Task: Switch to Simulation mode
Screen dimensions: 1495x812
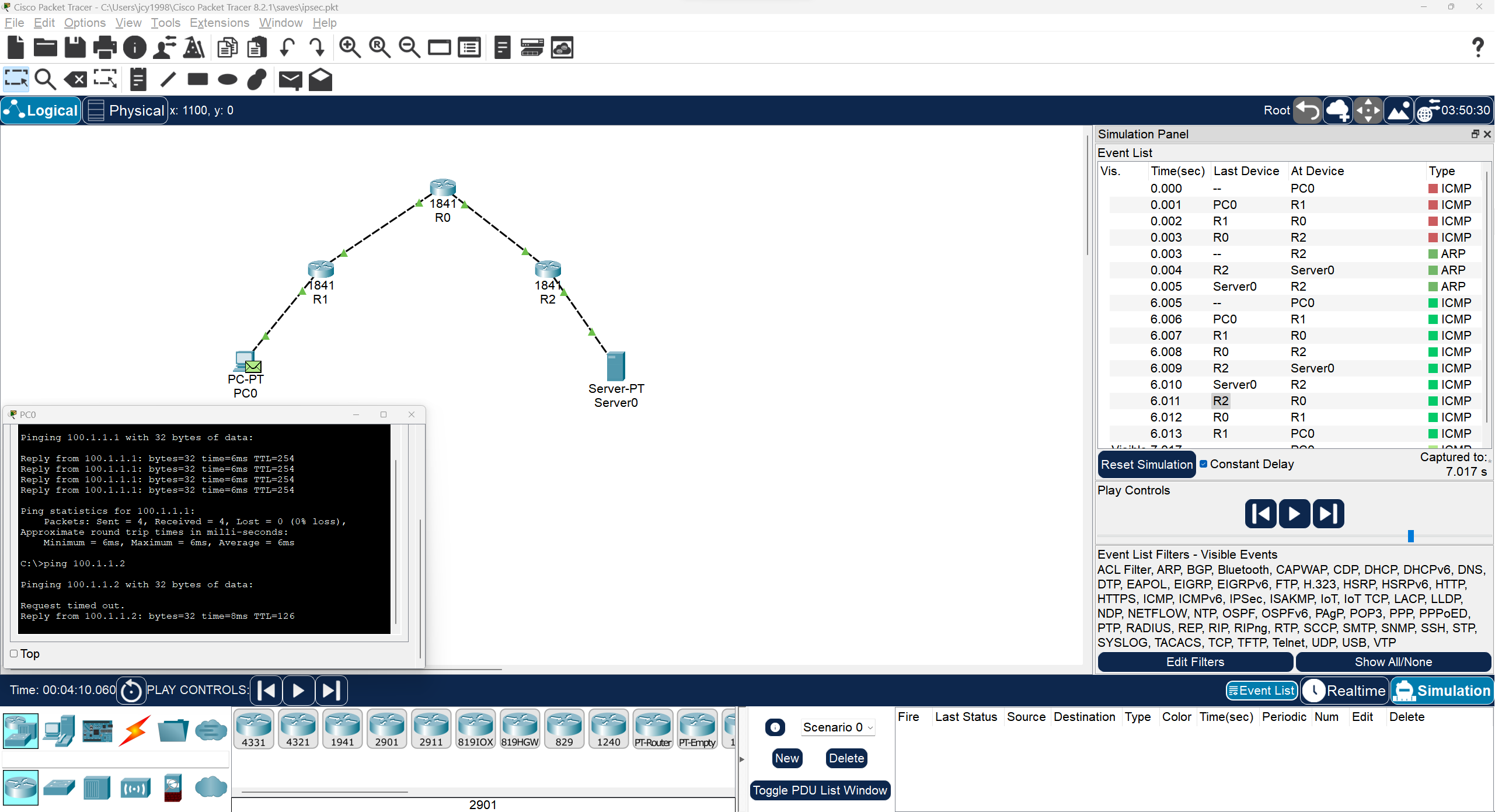Action: coord(1442,691)
